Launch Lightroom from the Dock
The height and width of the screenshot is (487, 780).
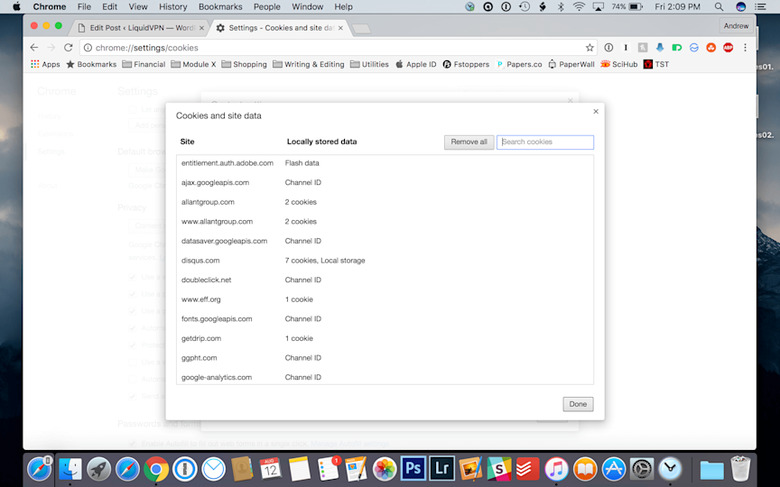(x=442, y=469)
